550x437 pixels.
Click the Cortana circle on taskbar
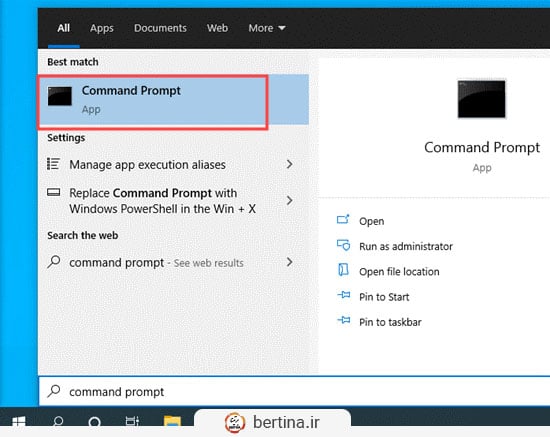tap(94, 422)
